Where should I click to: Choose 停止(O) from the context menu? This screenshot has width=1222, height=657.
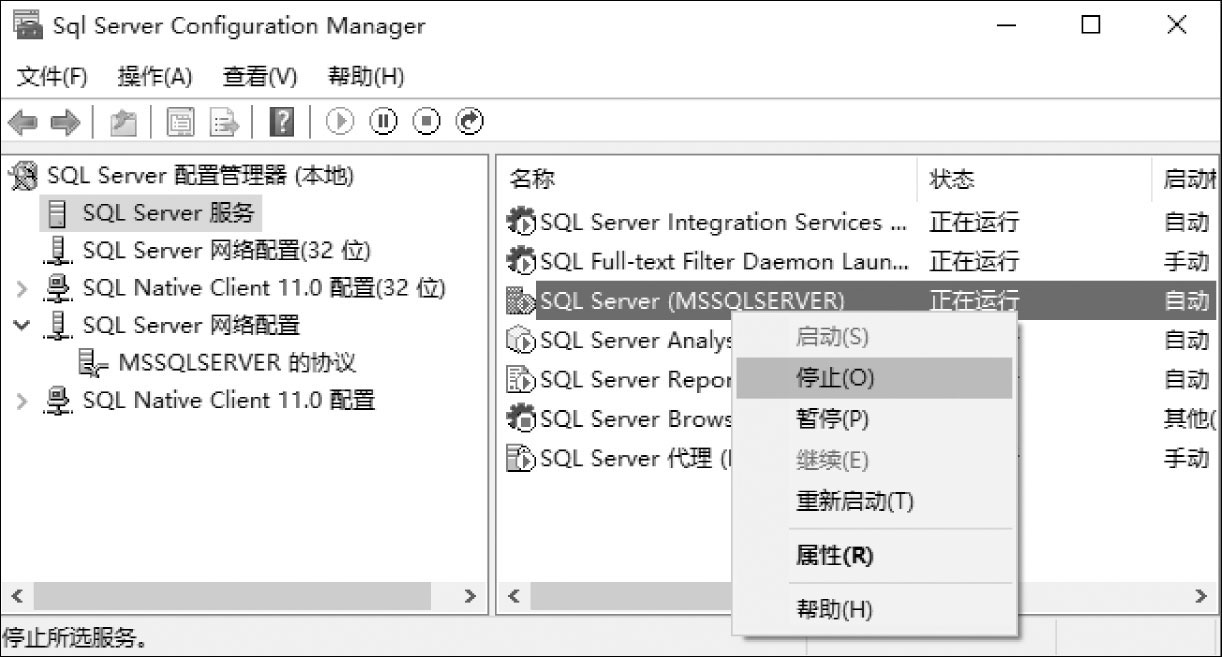(874, 378)
